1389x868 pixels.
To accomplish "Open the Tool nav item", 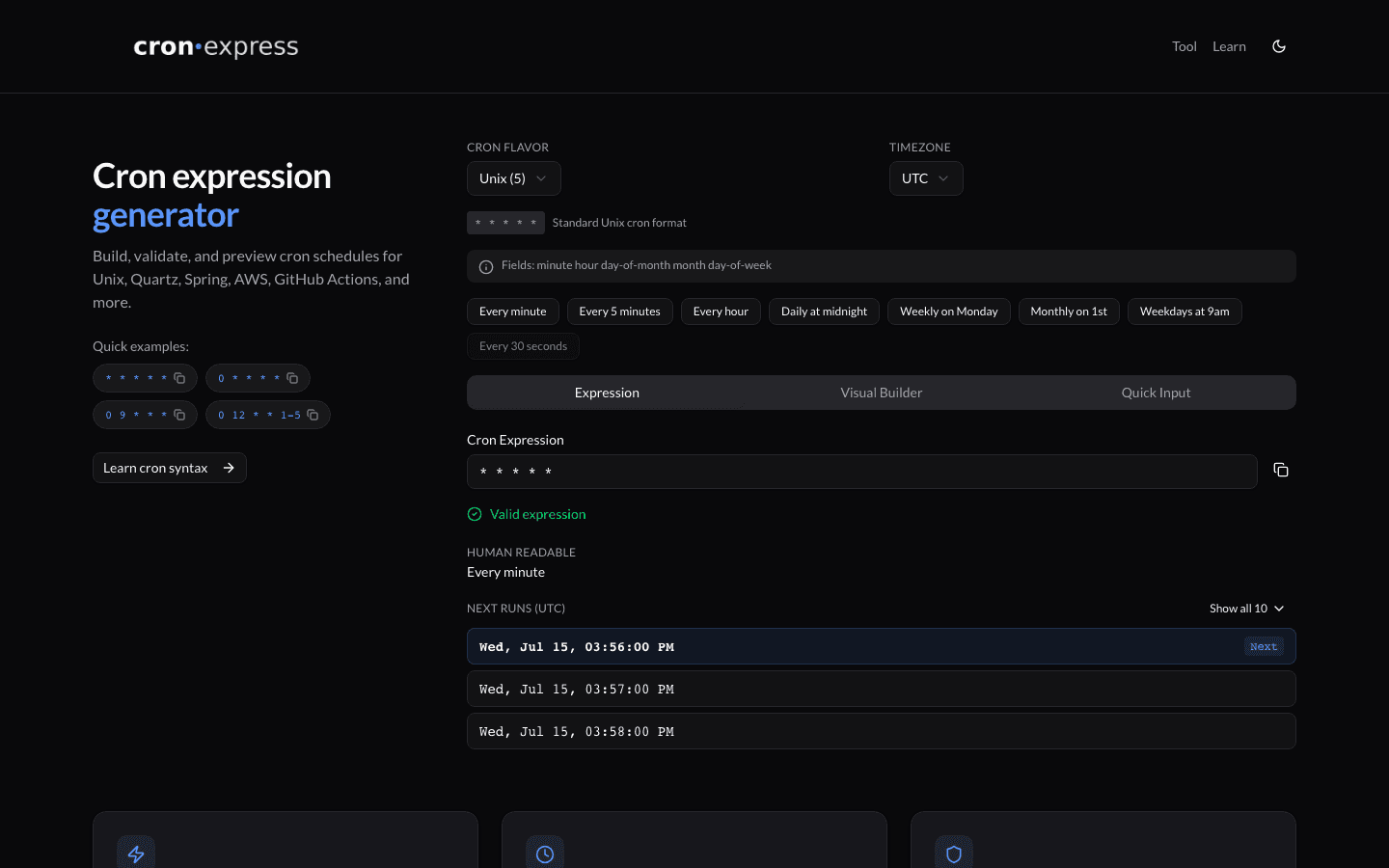I will pyautogui.click(x=1185, y=46).
